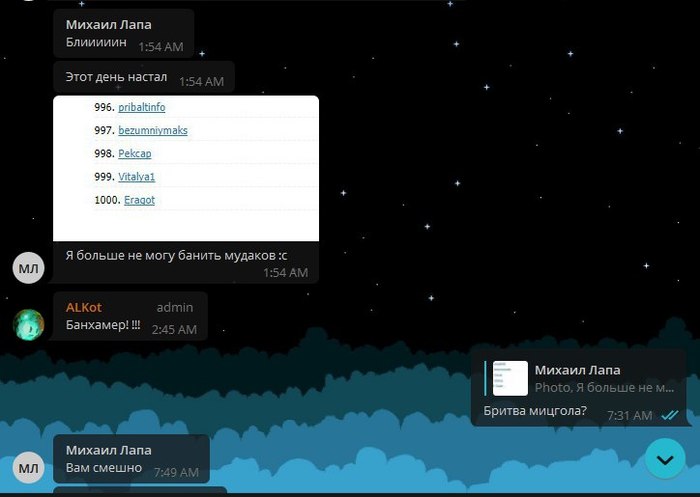This screenshot has height=497, width=700.
Task: Select the Pekcap entry at 998
Action: (134, 154)
